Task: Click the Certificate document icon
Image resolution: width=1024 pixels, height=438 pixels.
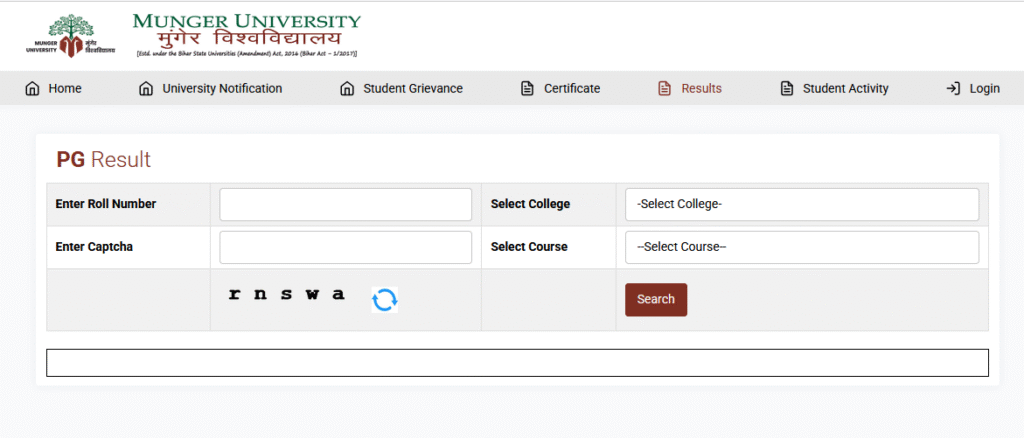Action: point(527,89)
